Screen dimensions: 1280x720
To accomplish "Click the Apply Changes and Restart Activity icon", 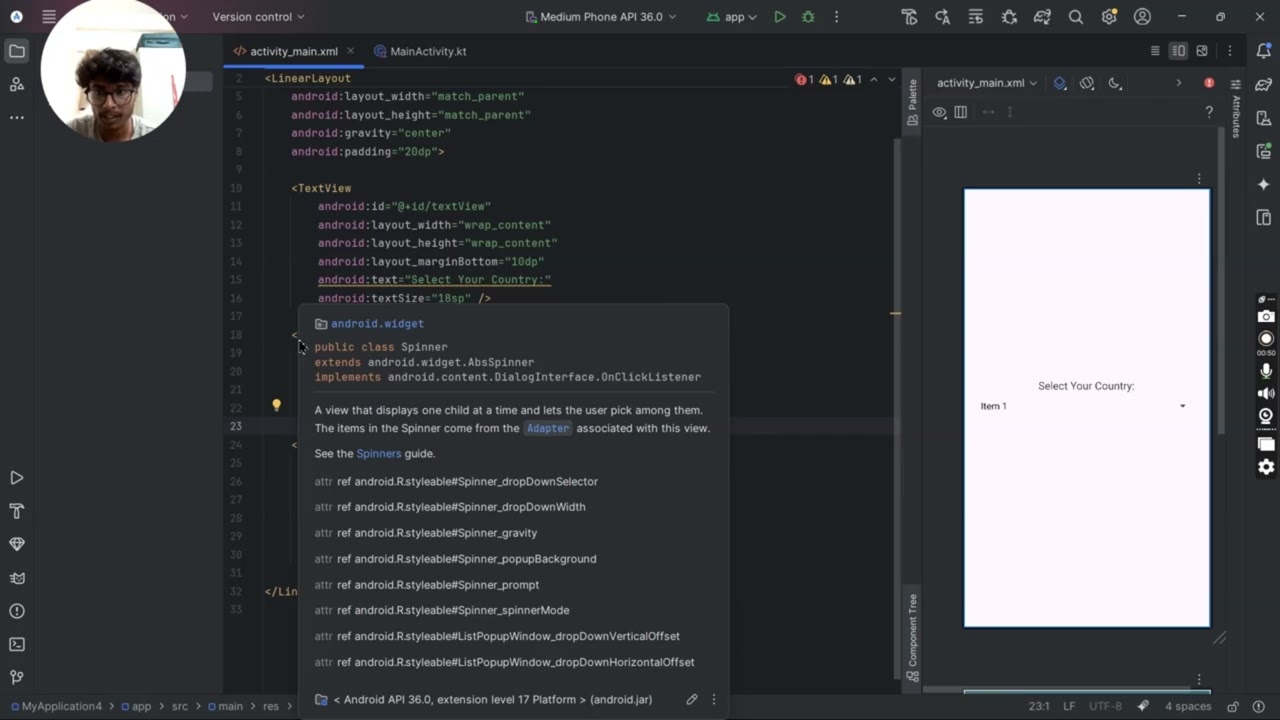I will point(942,17).
